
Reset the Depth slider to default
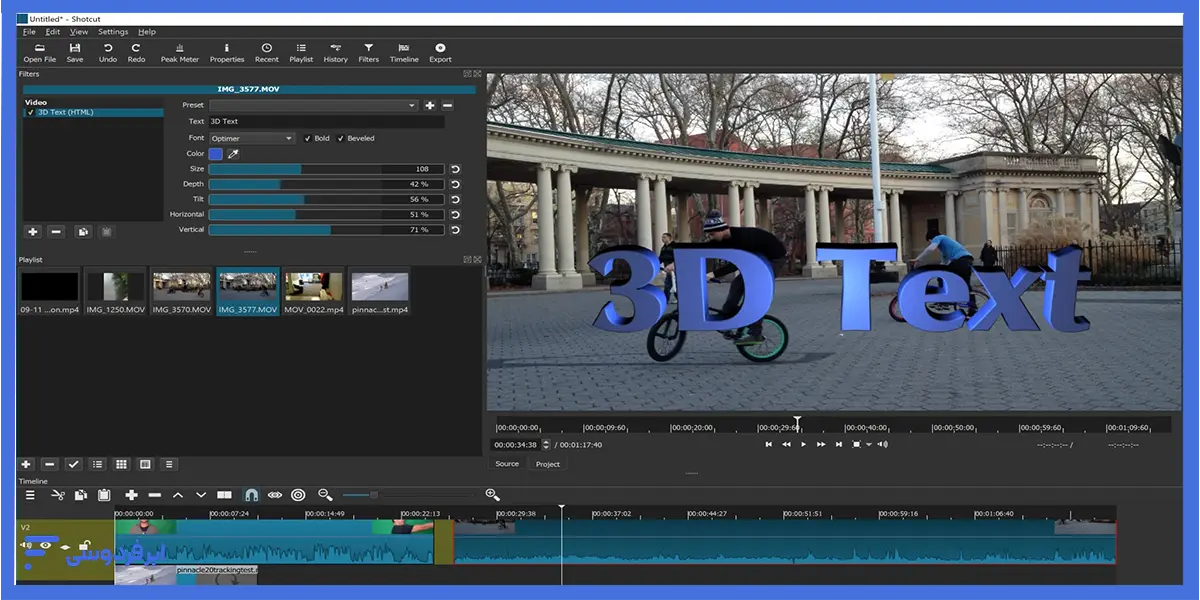pyautogui.click(x=455, y=184)
